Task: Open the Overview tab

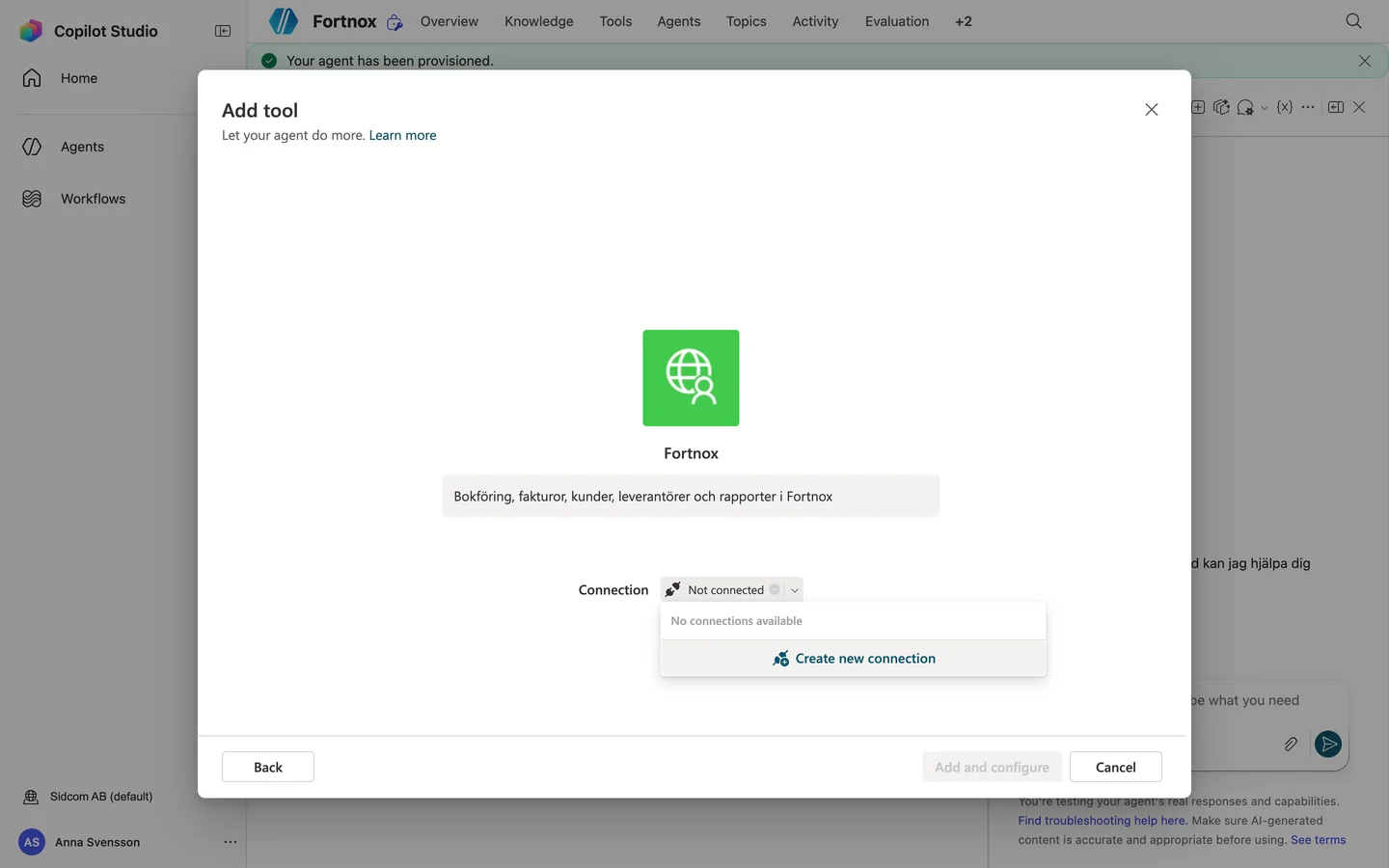Action: coord(449,21)
